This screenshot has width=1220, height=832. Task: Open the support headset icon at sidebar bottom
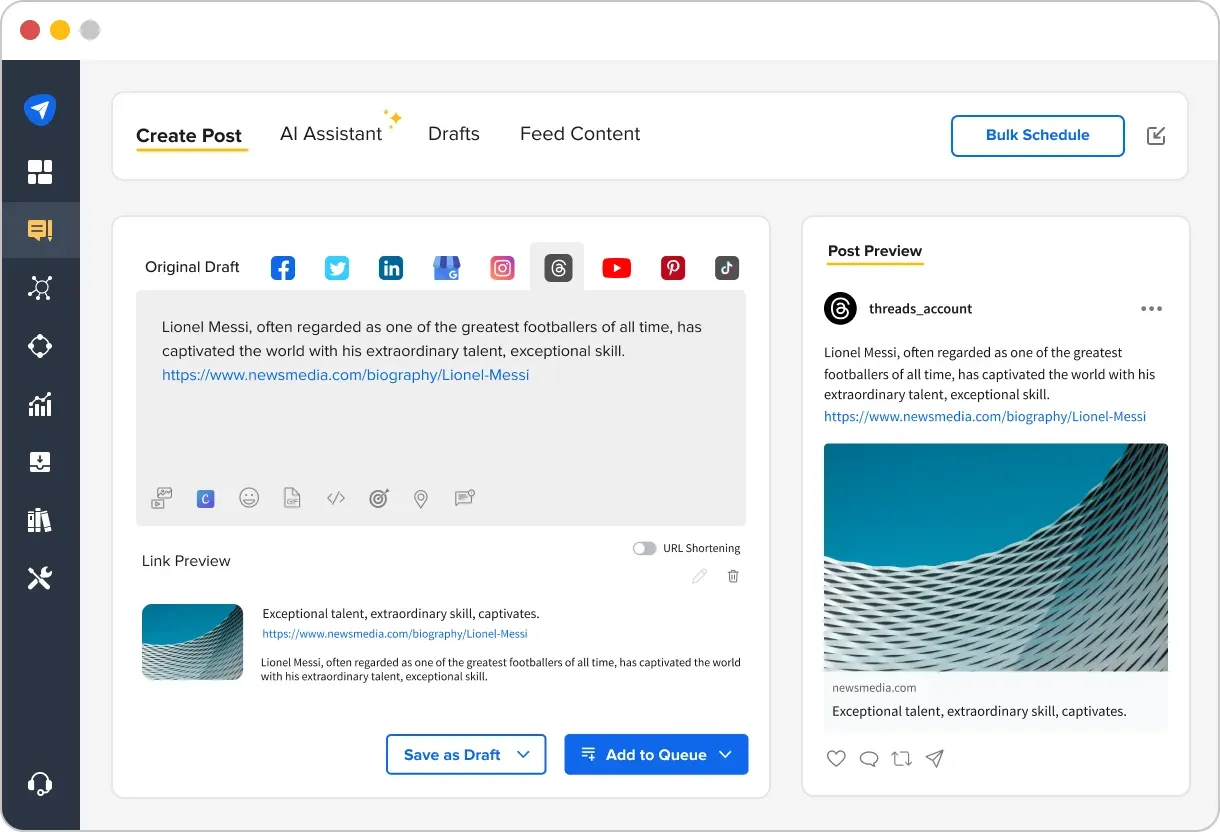[x=41, y=784]
